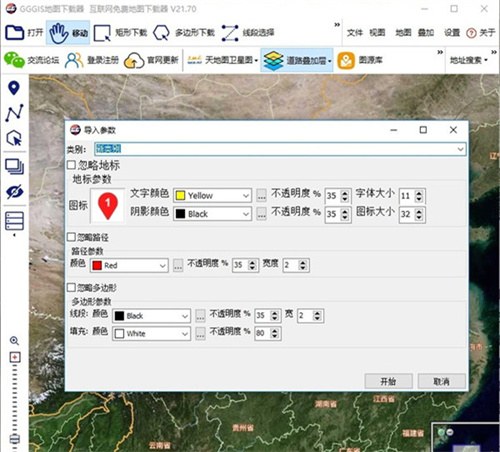The width and height of the screenshot is (500, 452).
Task: Open the 地址搜索 dropdown
Action: (468, 60)
